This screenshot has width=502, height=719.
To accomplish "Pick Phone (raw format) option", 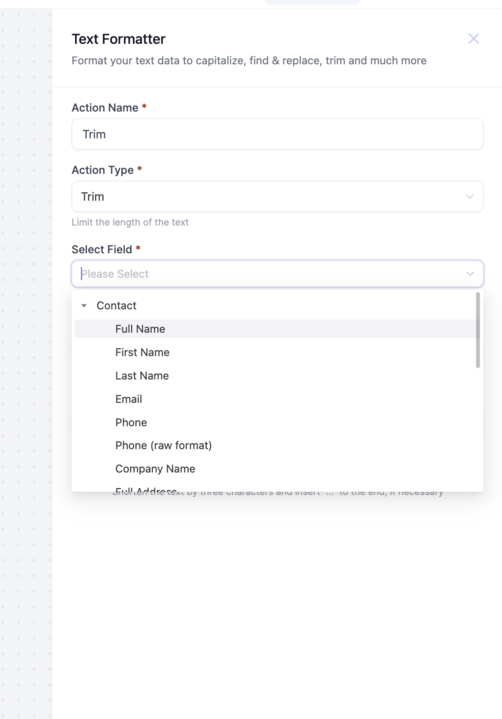I will click(x=275, y=445).
